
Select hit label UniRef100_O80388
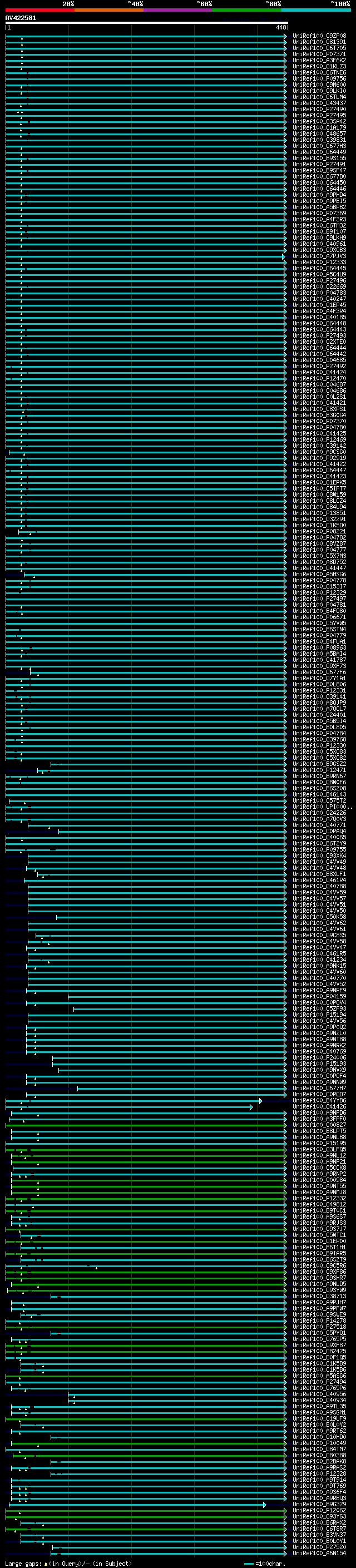point(319,1456)
